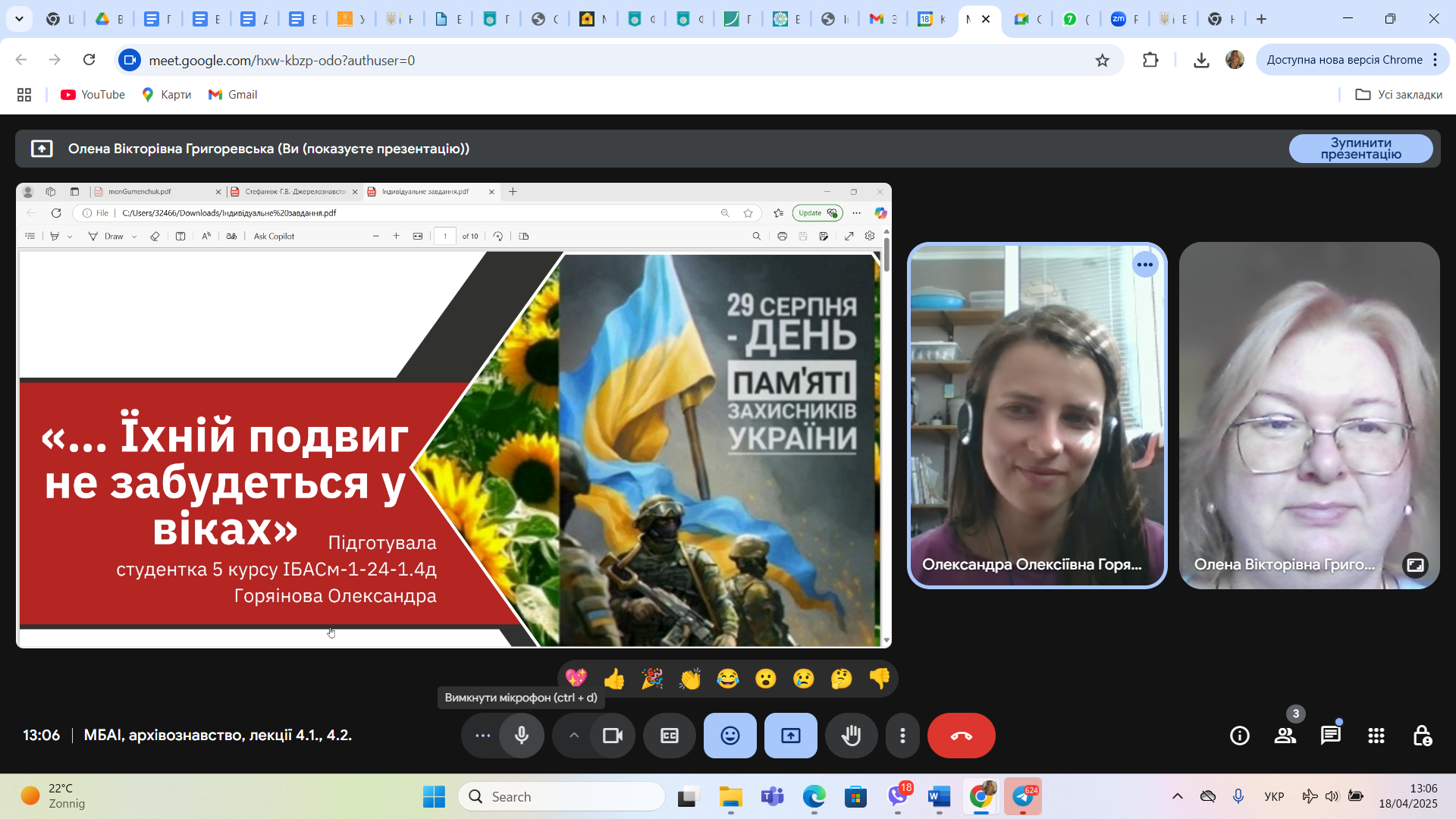Open more options three-dot menu in call bar

902,736
